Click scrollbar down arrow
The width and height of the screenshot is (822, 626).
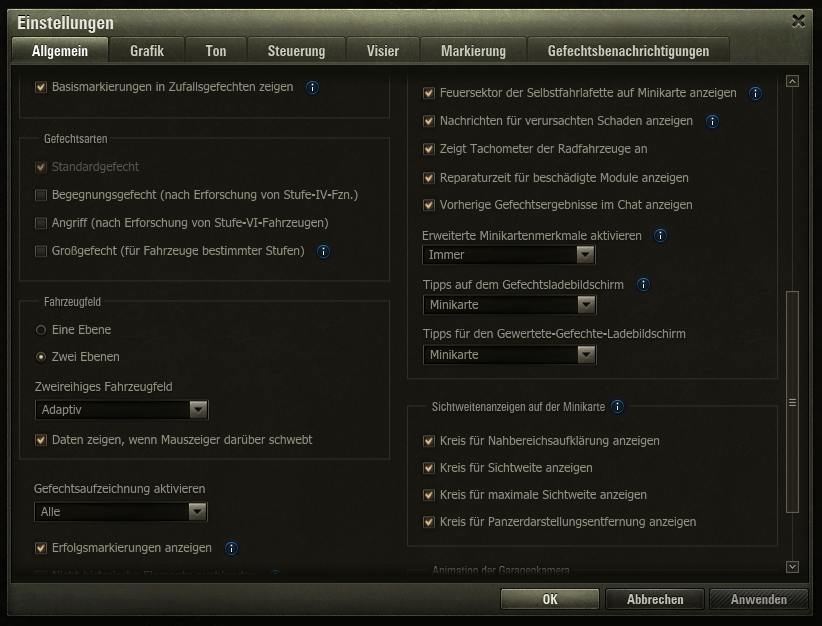pyautogui.click(x=792, y=567)
